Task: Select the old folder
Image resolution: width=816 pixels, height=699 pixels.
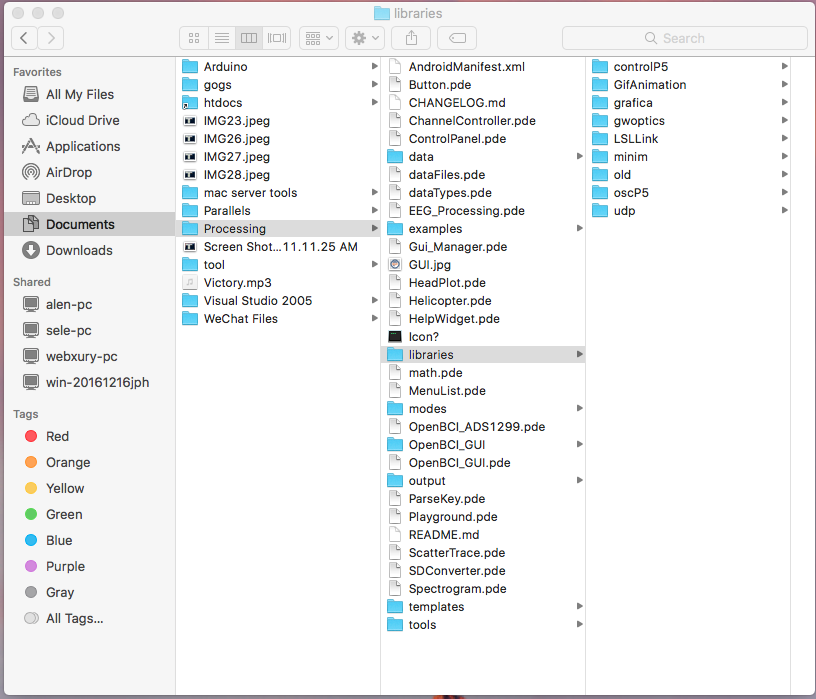Action: pos(688,175)
